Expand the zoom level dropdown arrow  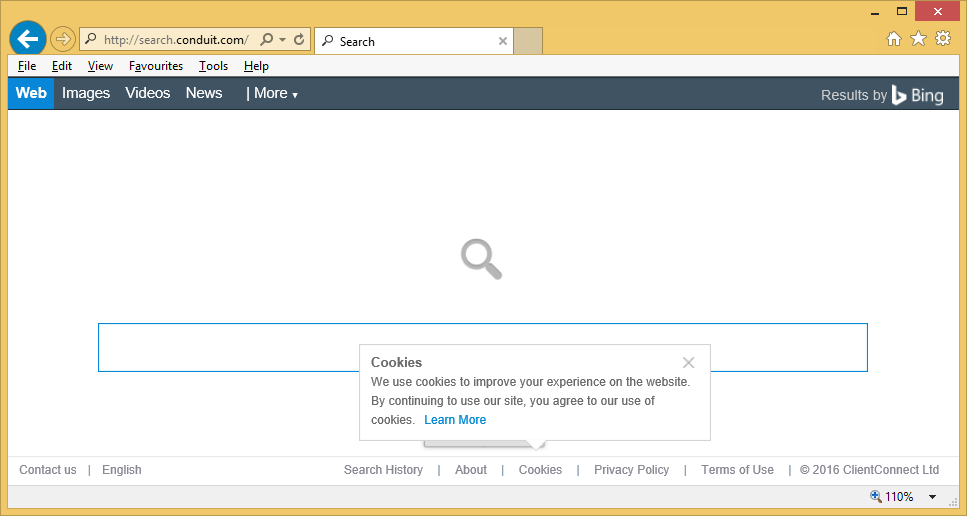click(932, 497)
